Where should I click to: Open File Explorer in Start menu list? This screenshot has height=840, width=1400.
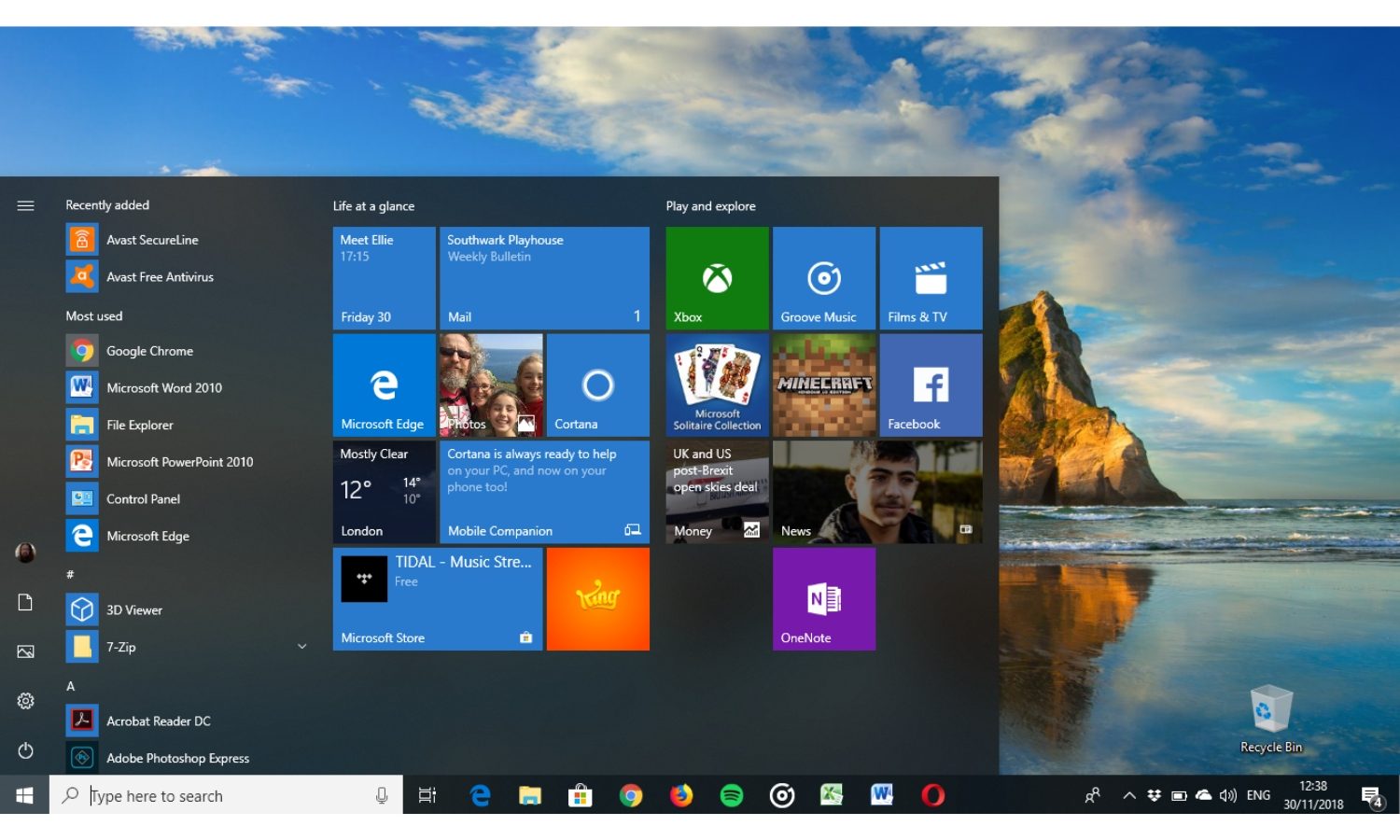[187, 425]
